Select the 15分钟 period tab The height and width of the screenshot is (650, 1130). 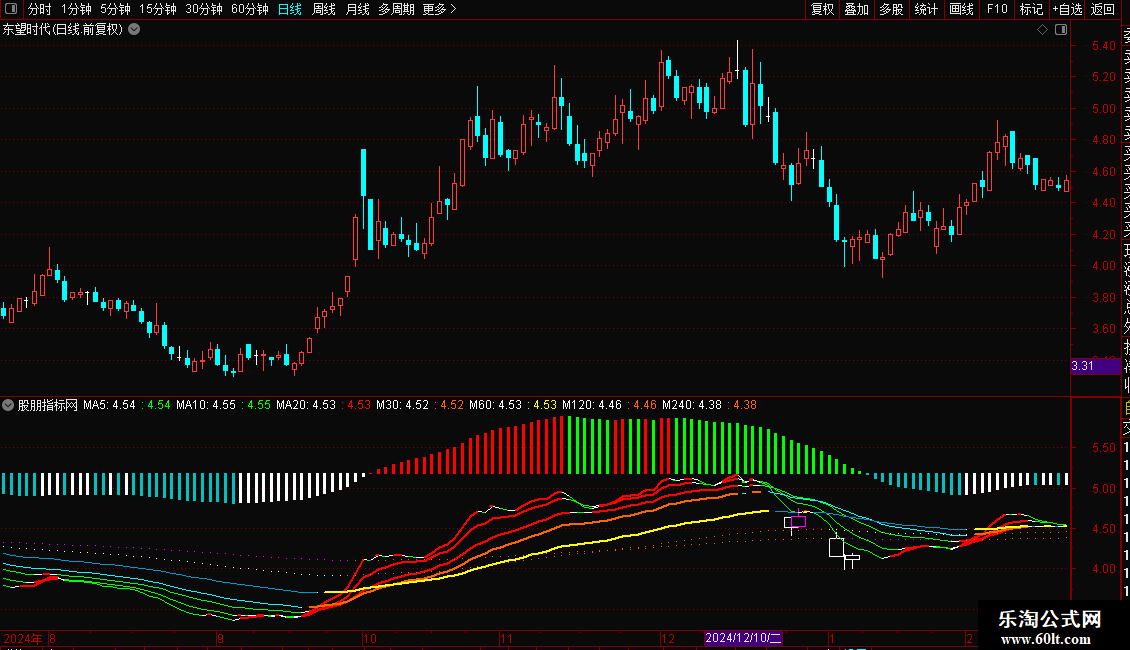point(158,9)
